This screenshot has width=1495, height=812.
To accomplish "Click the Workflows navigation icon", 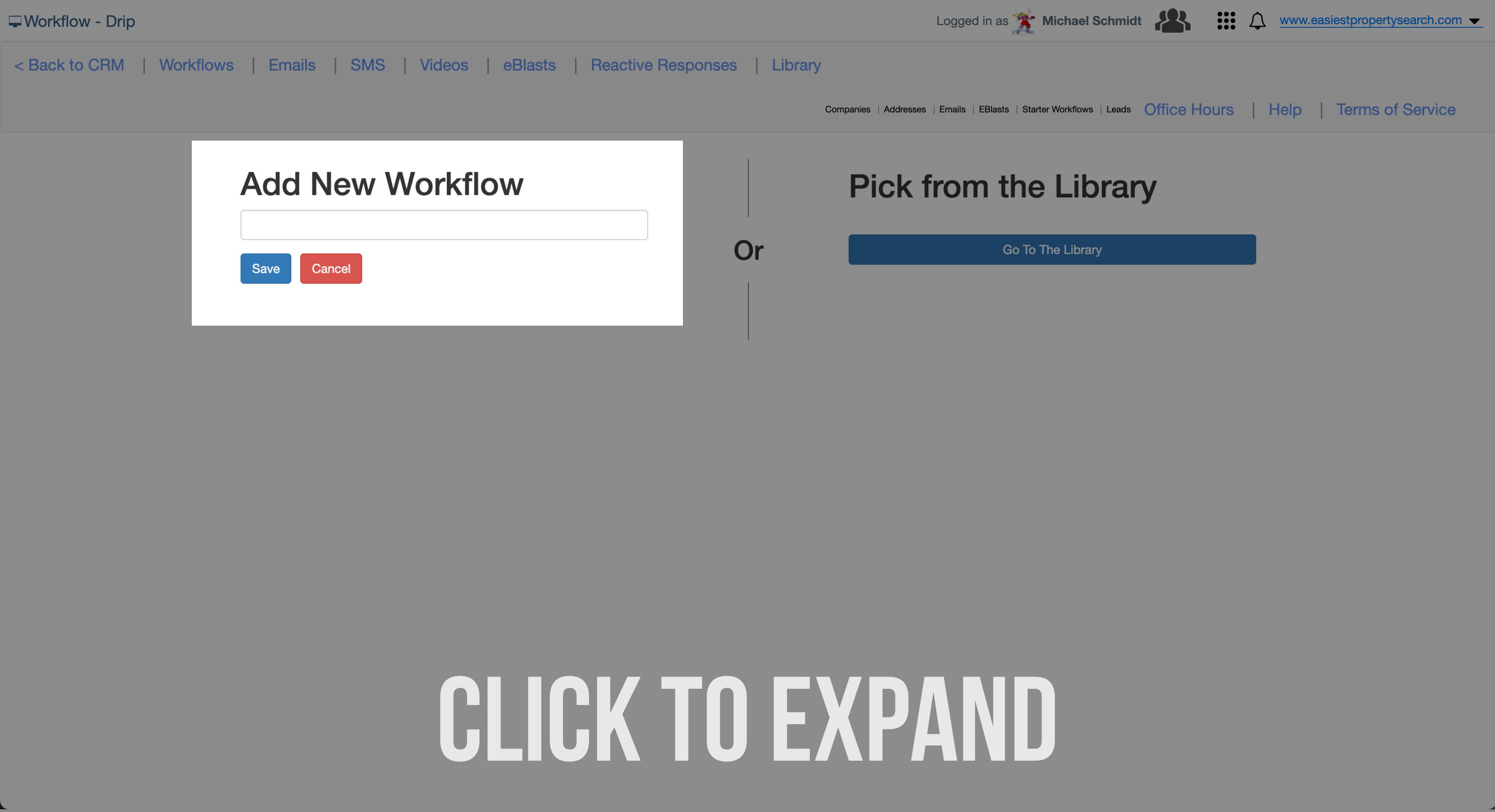I will (x=196, y=64).
